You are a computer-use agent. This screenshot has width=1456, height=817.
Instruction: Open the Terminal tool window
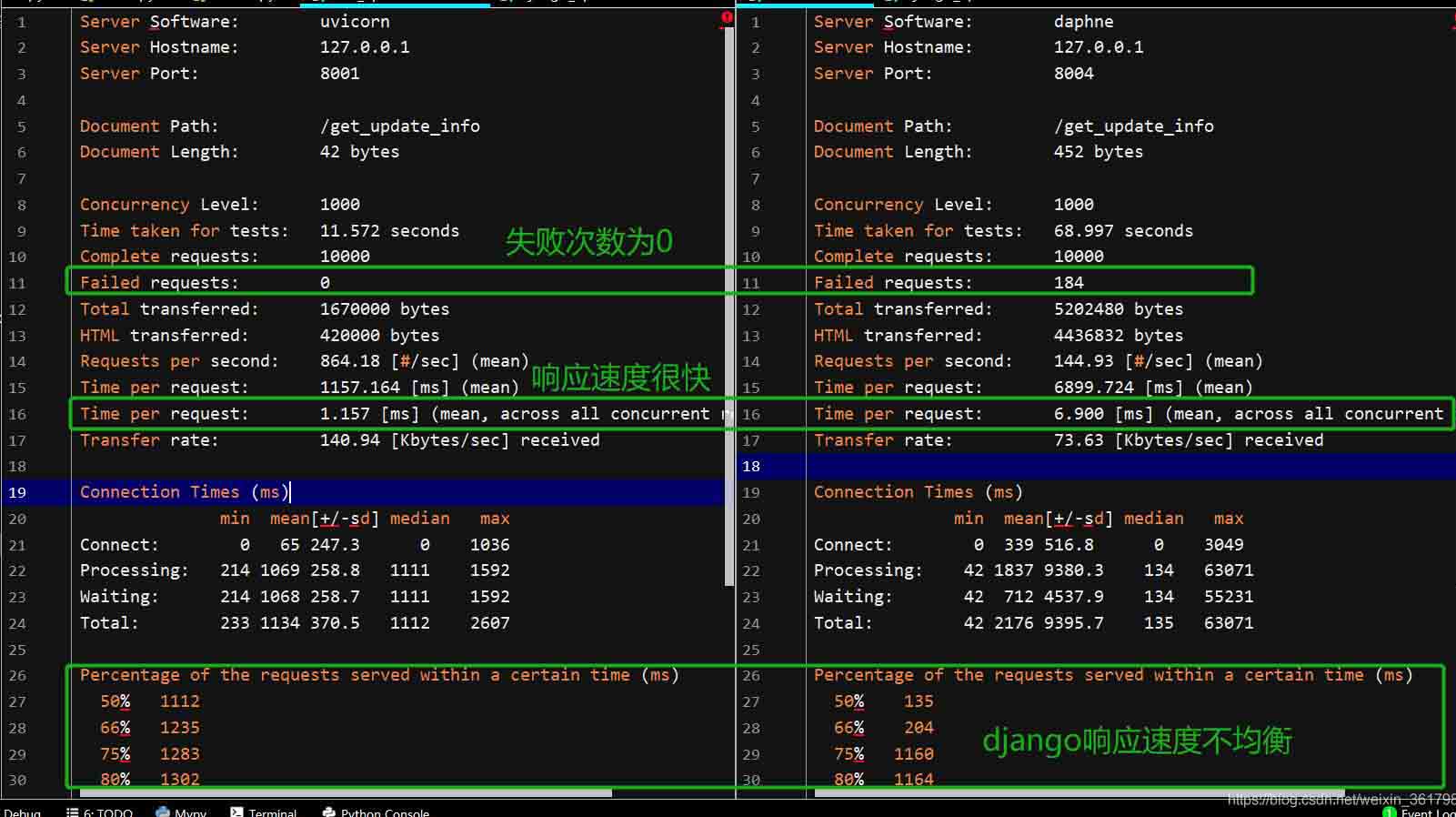265,812
